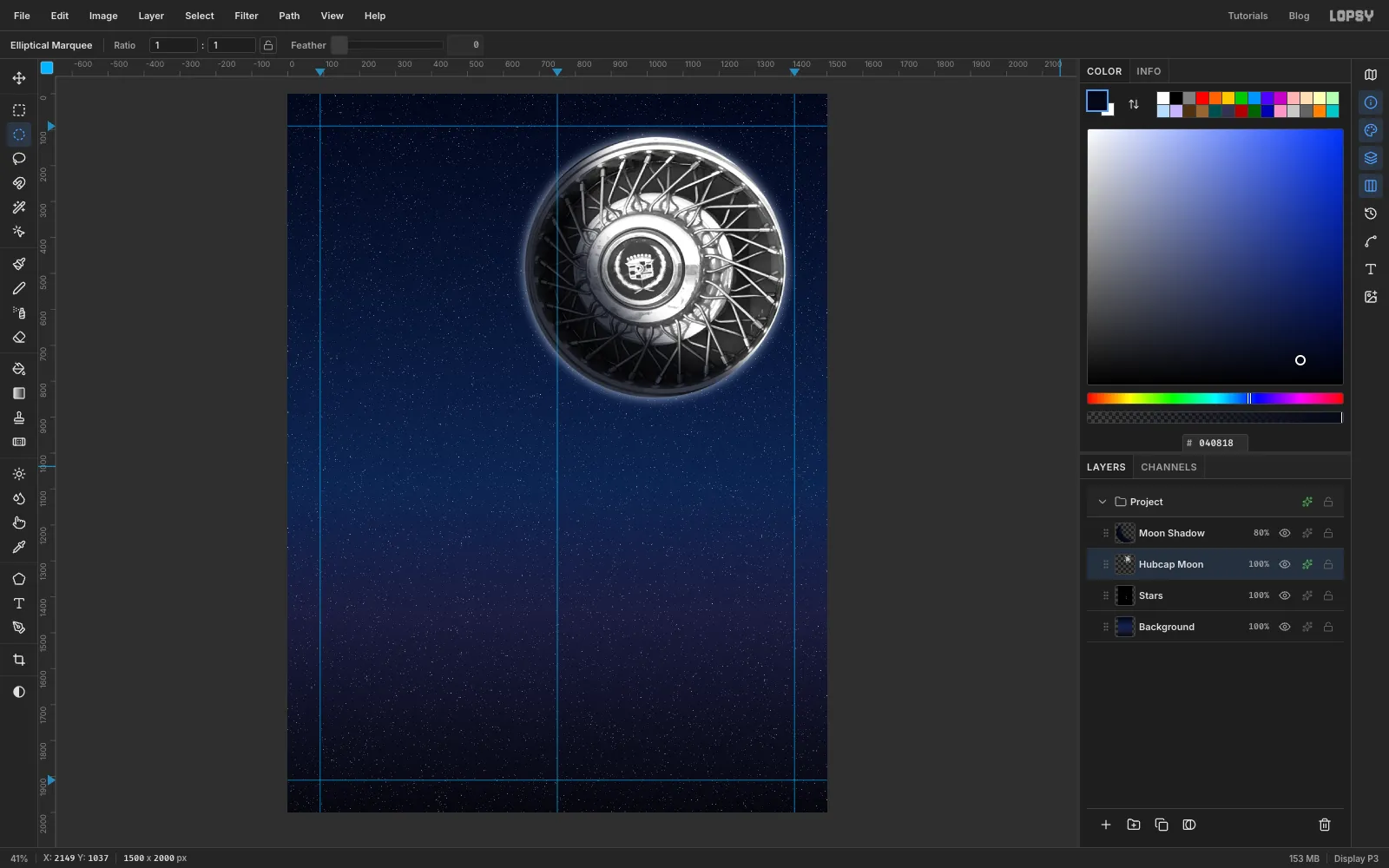Select the Gradient tool
Image resolution: width=1389 pixels, height=868 pixels.
19,393
